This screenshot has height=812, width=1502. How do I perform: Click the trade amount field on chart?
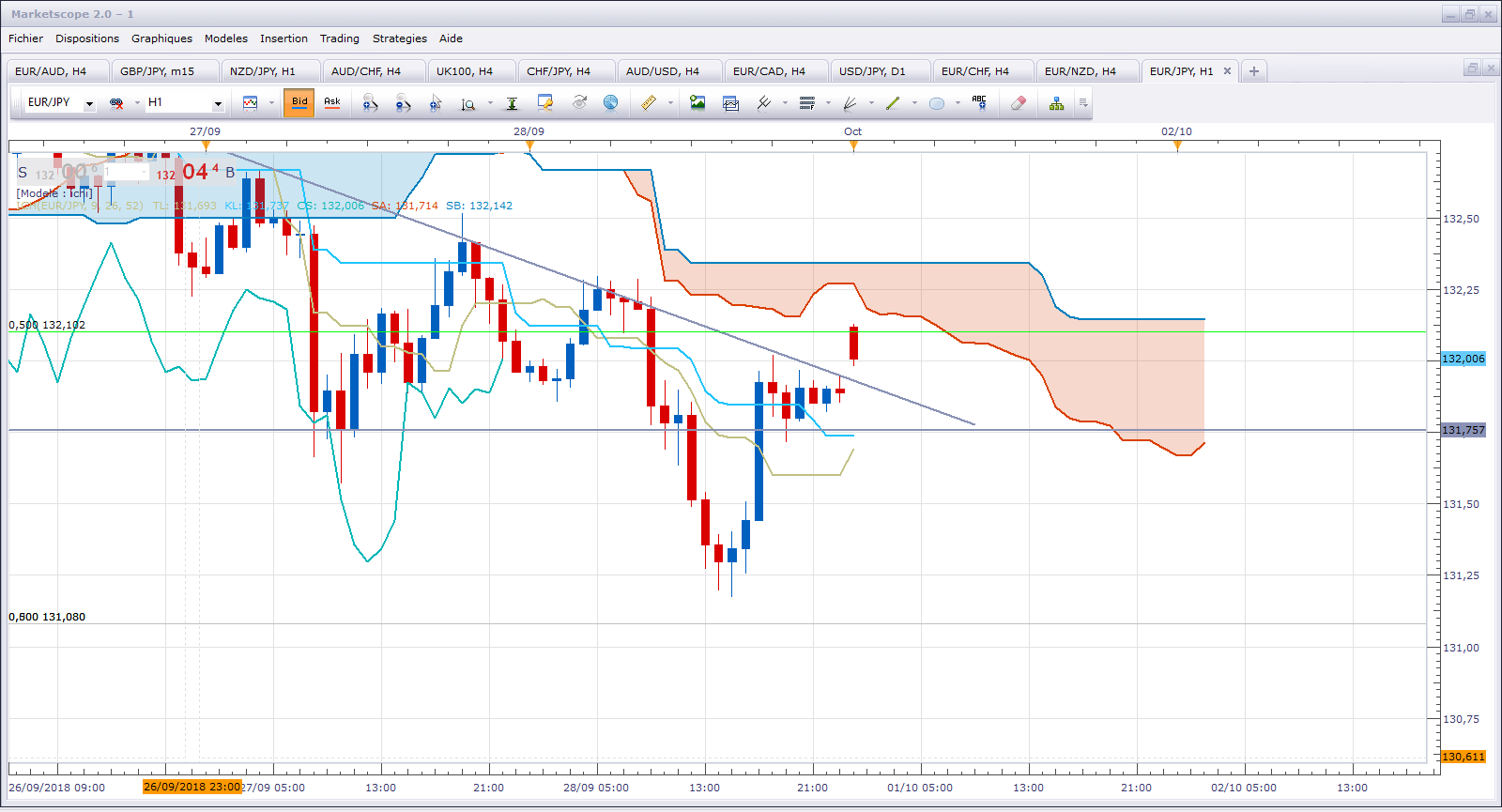127,173
